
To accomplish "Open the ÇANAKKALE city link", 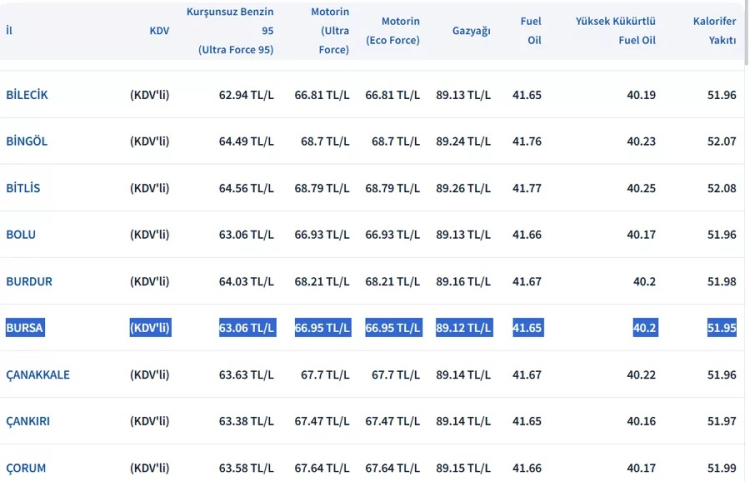I will coord(38,375).
